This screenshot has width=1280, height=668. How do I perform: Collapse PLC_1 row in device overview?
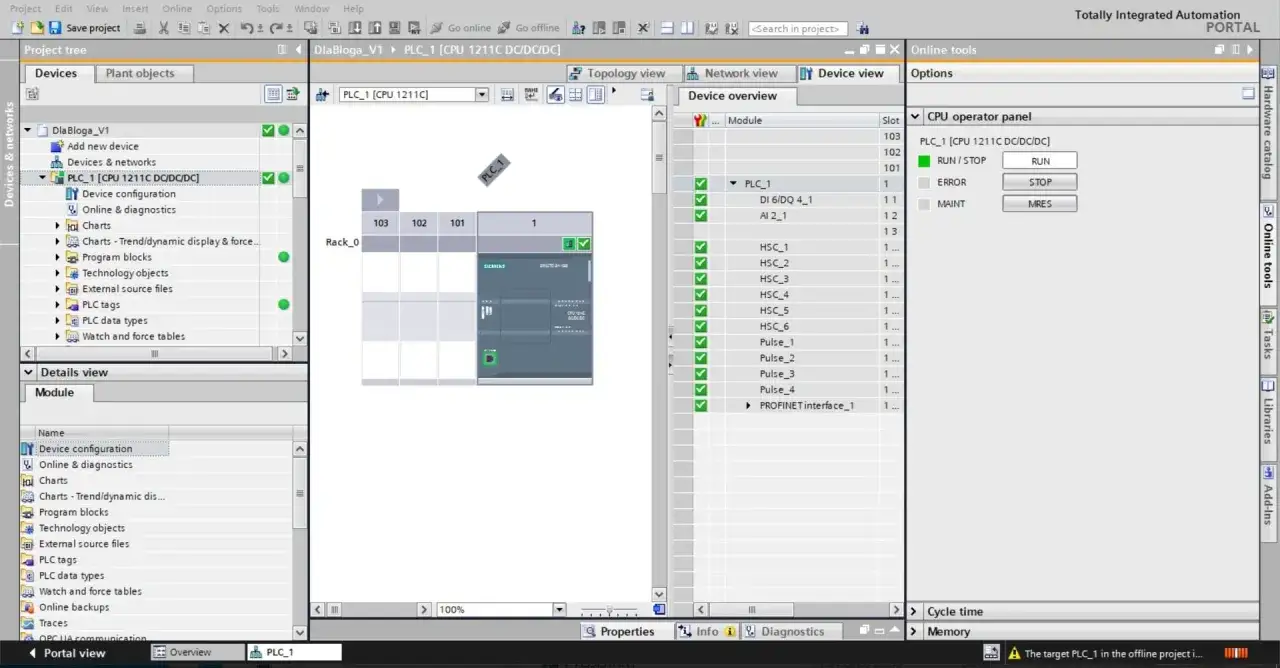733,184
